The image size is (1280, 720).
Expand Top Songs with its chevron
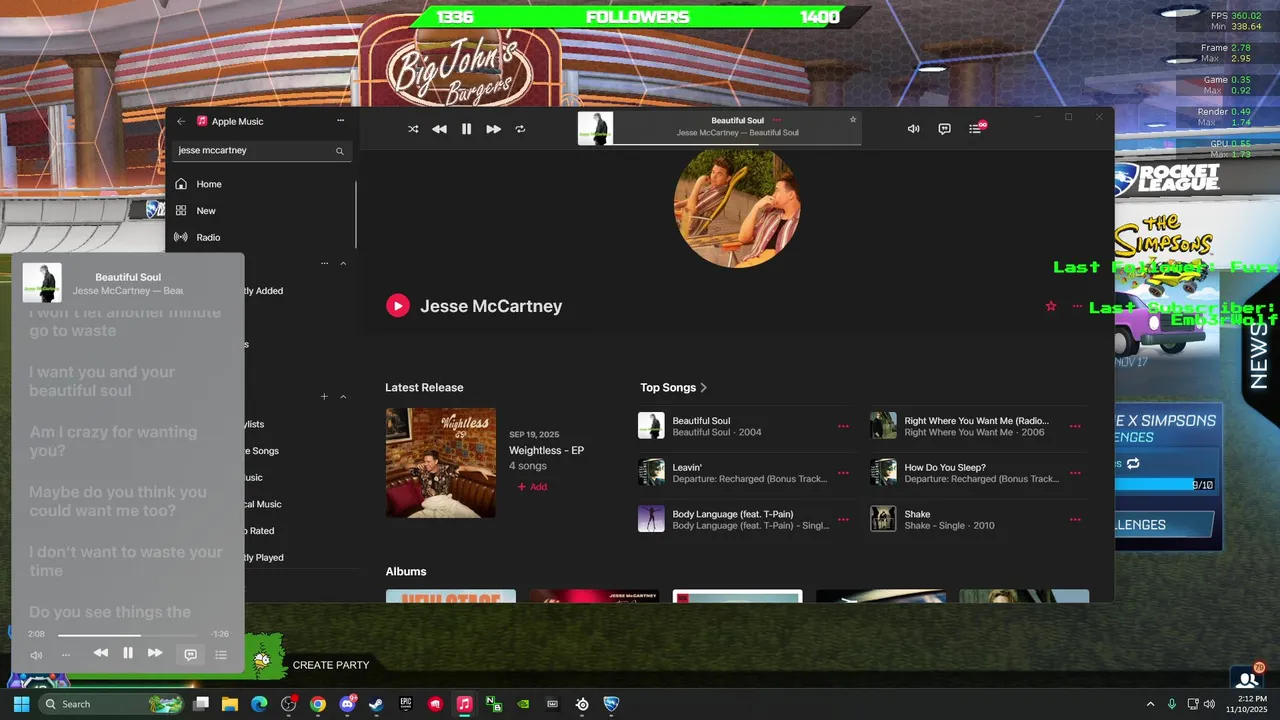coord(704,388)
